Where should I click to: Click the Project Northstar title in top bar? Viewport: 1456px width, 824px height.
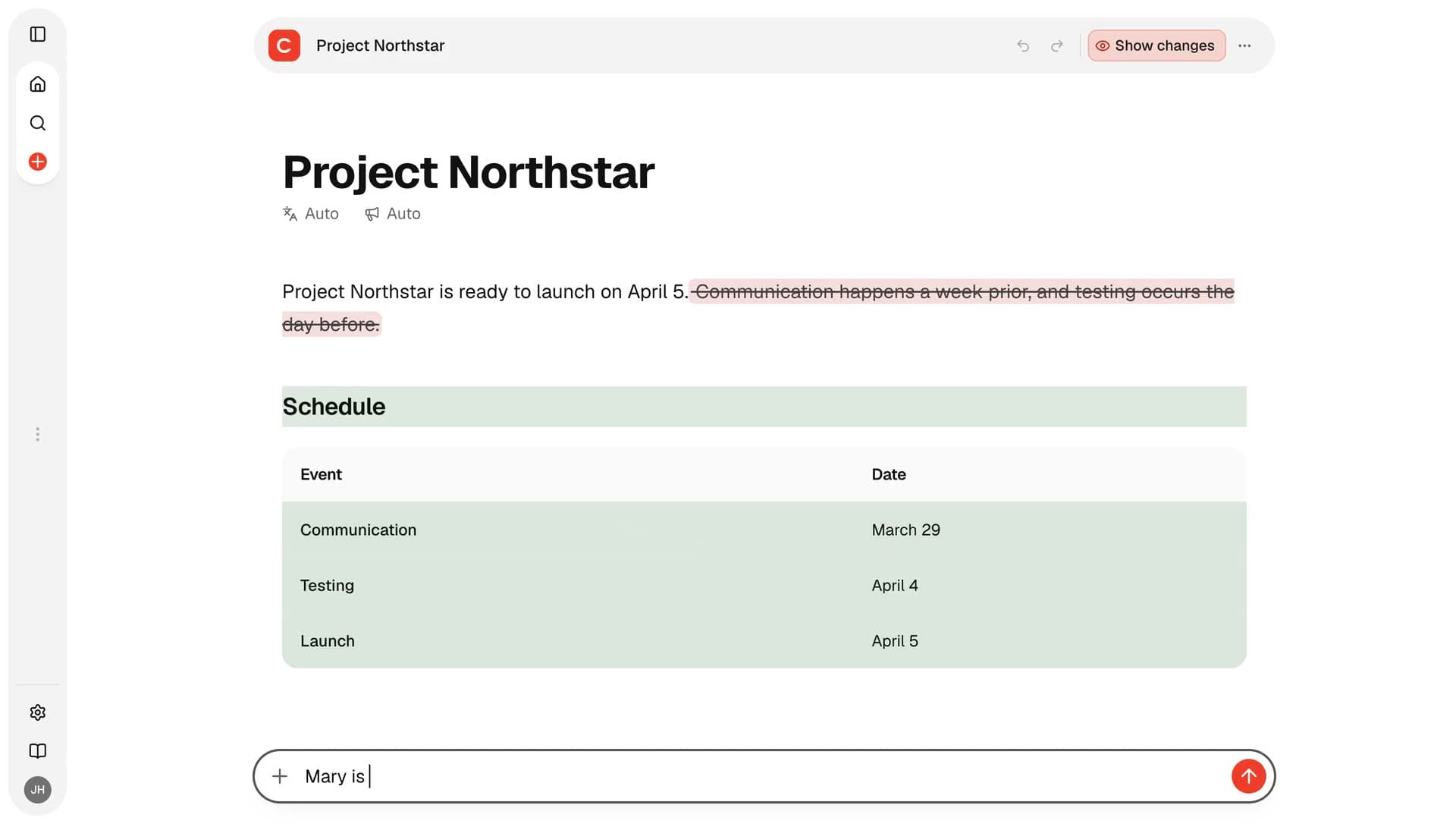click(380, 46)
